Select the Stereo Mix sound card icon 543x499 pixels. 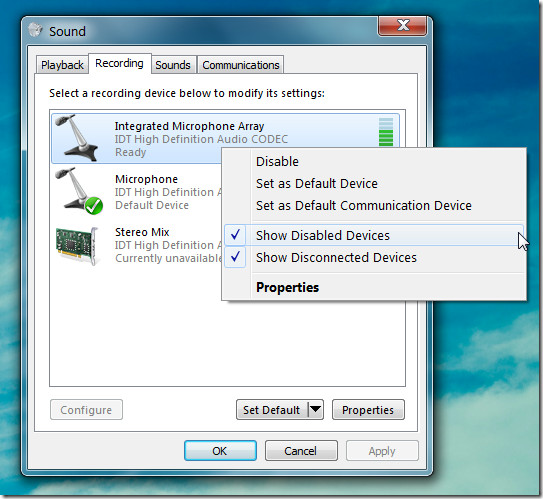click(78, 245)
